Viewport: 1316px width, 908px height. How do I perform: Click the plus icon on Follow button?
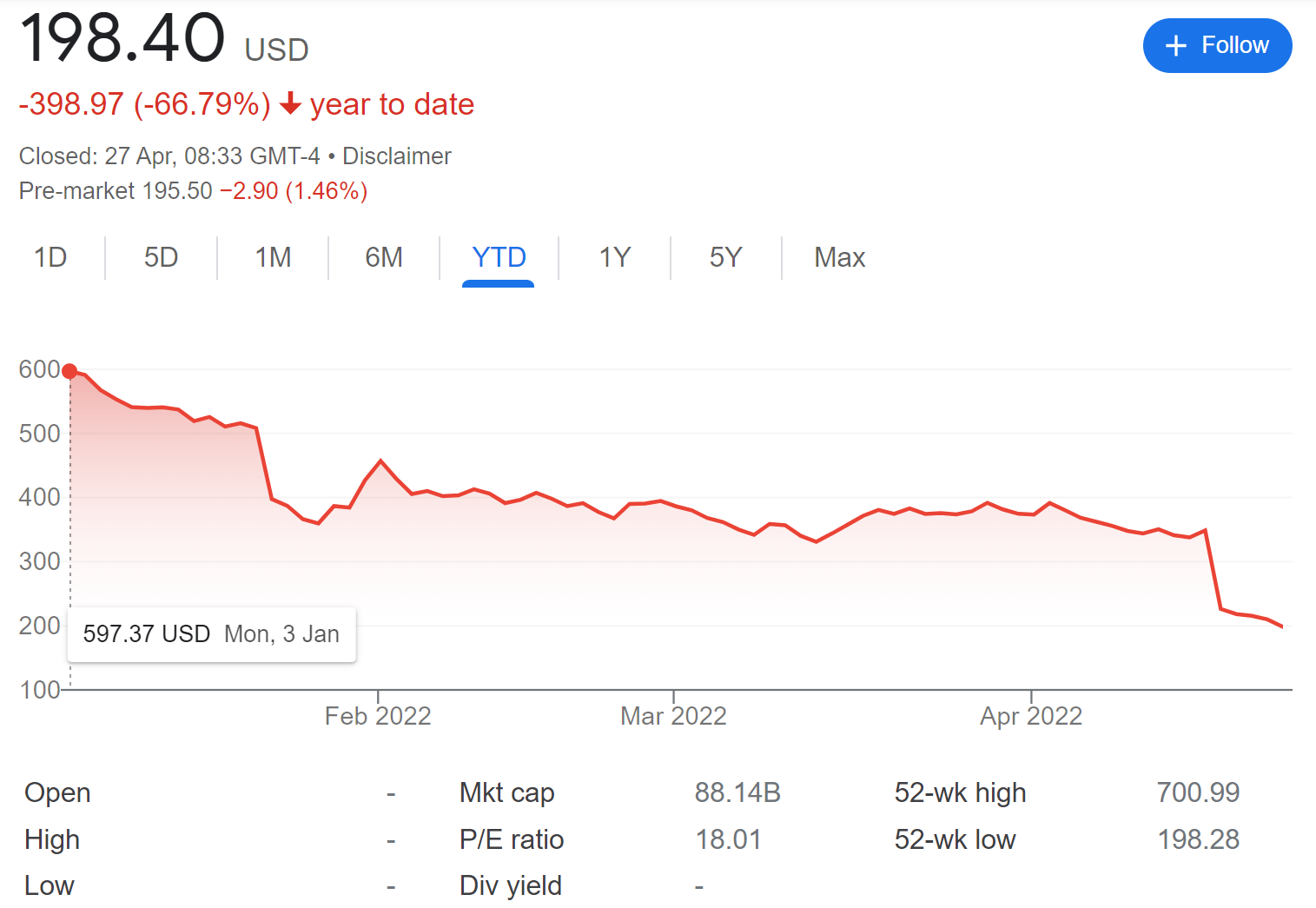coord(1175,46)
